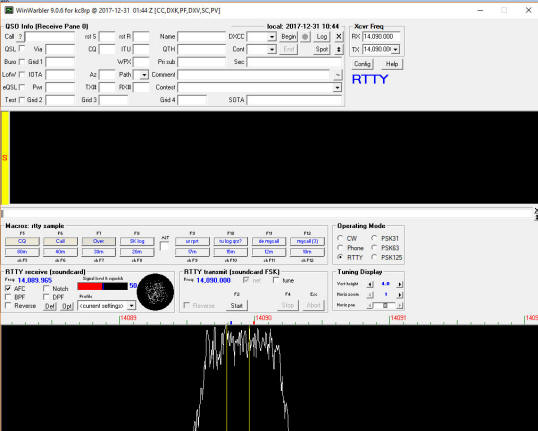Click the F6 Call macro button
The width and height of the screenshot is (538, 431).
(60, 241)
